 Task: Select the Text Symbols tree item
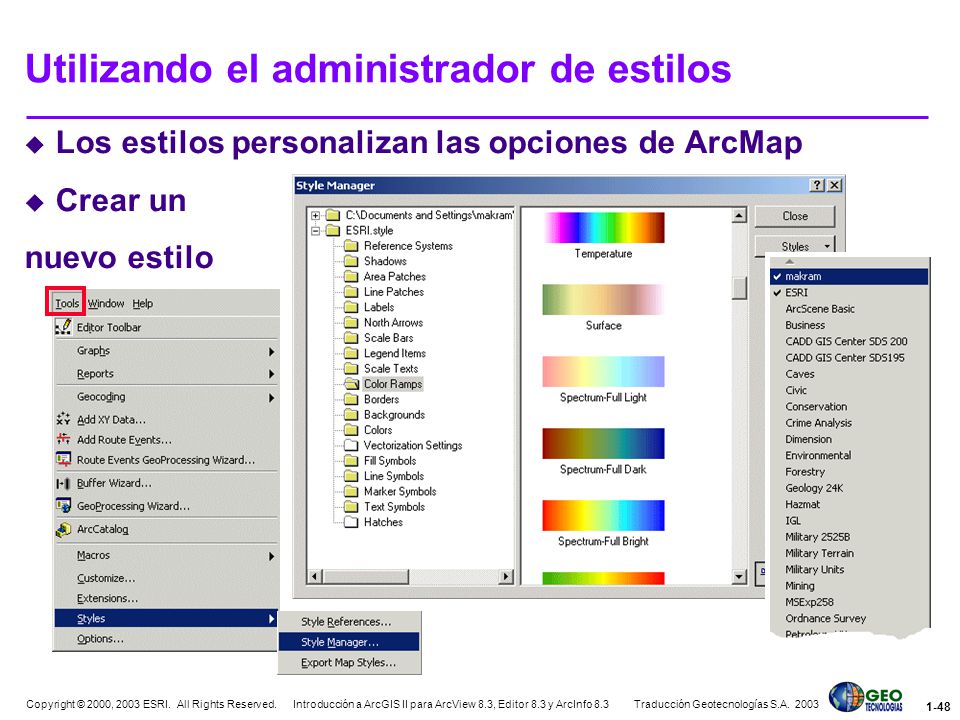tap(394, 507)
